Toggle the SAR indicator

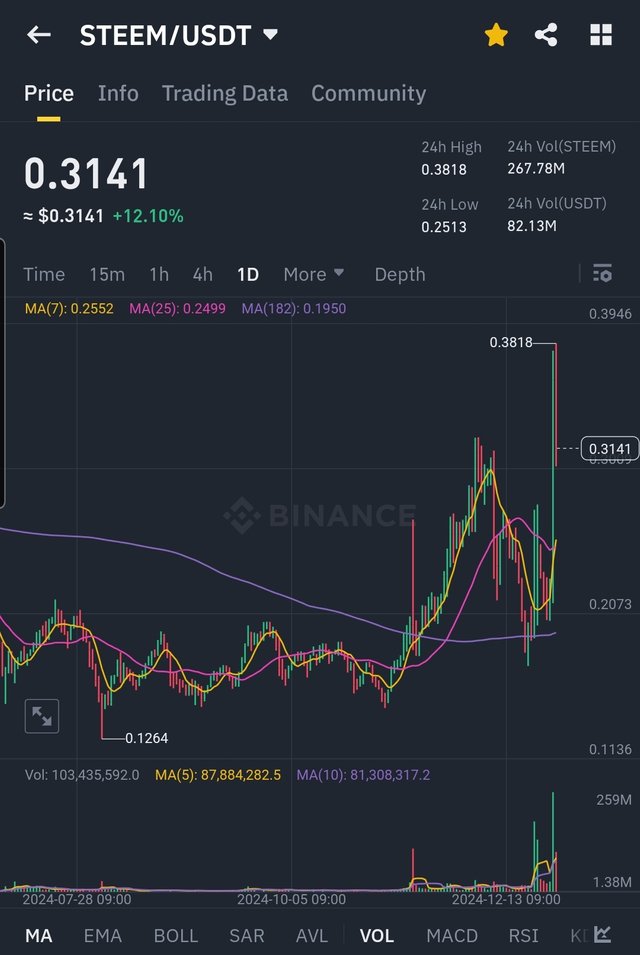click(247, 936)
